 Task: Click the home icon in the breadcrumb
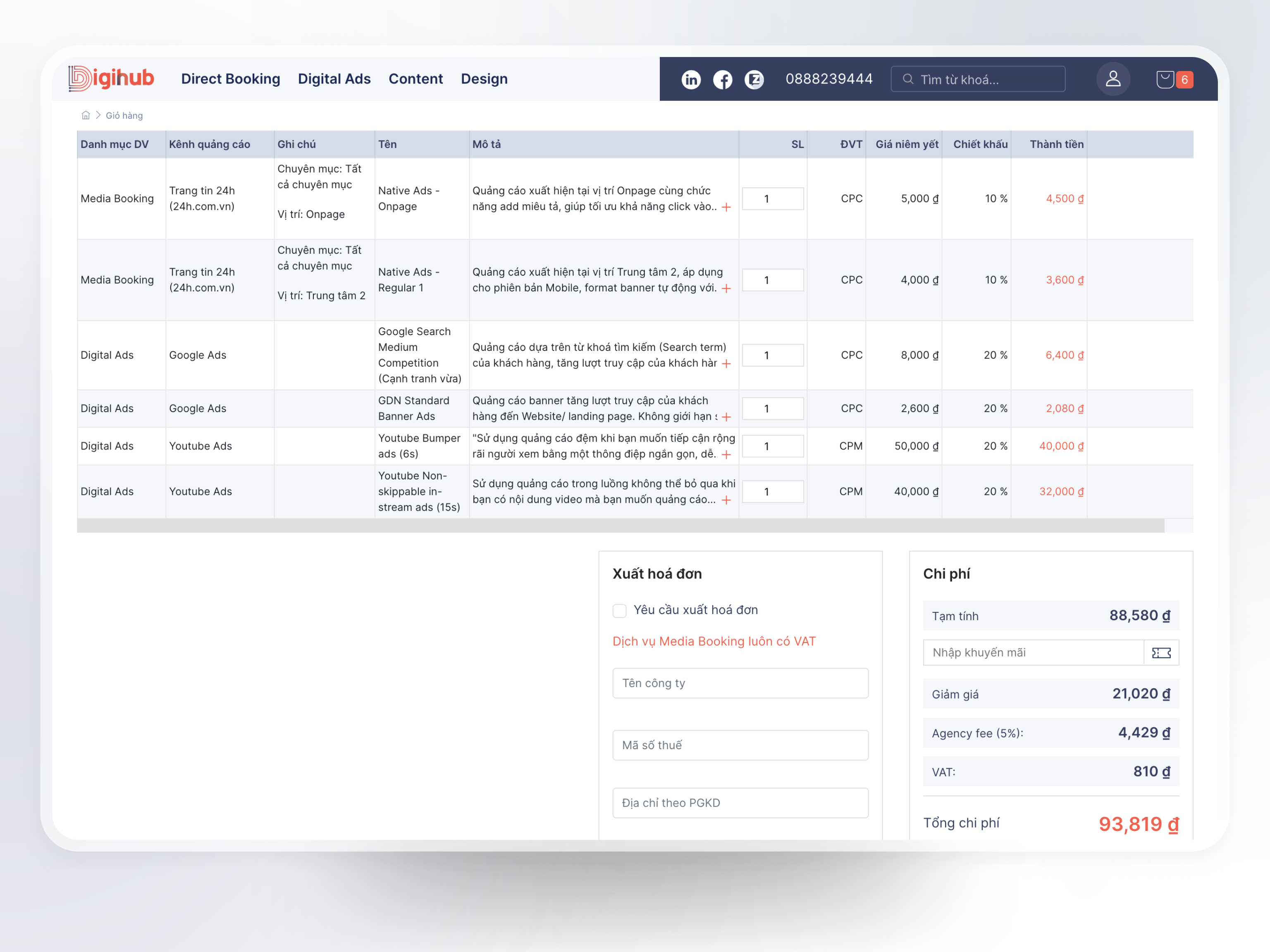tap(86, 115)
